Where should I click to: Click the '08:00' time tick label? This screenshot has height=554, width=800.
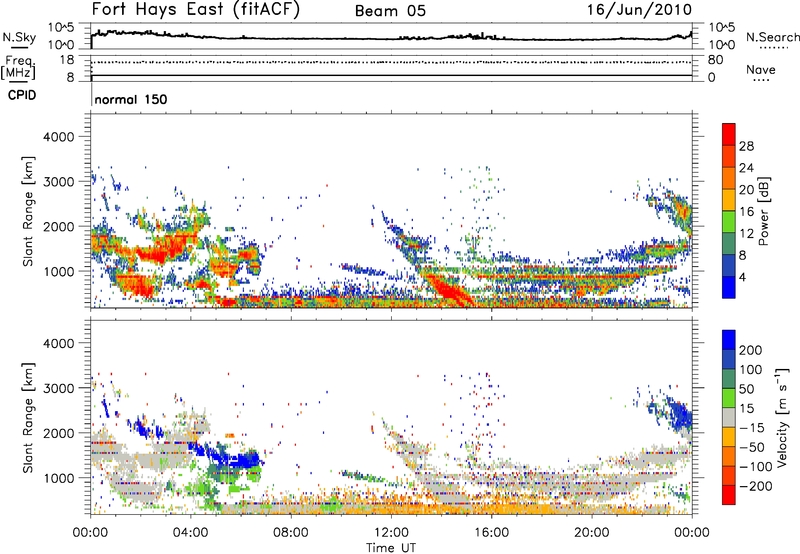291,533
